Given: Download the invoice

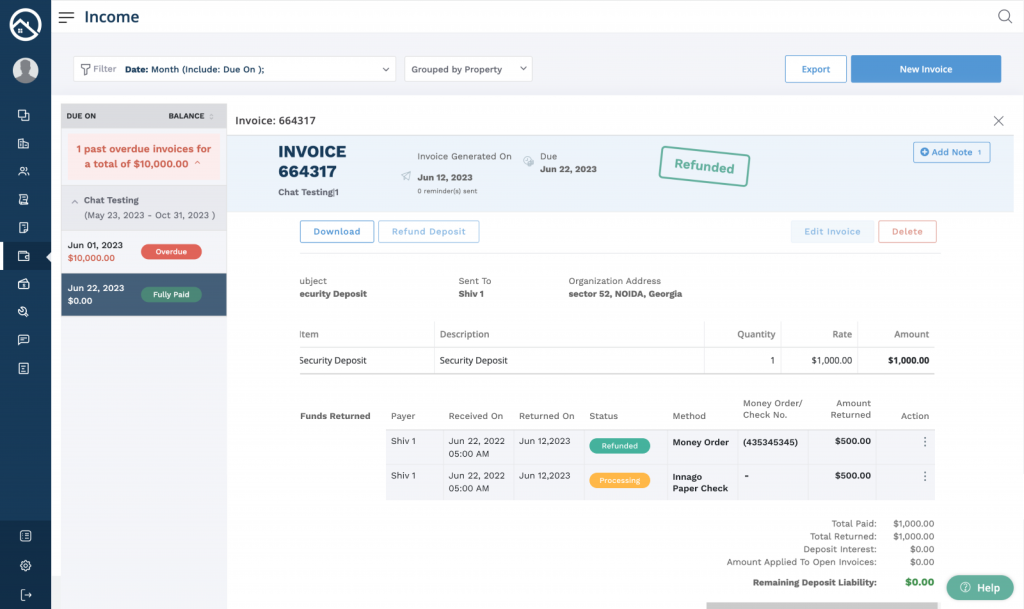Looking at the screenshot, I should coord(337,232).
